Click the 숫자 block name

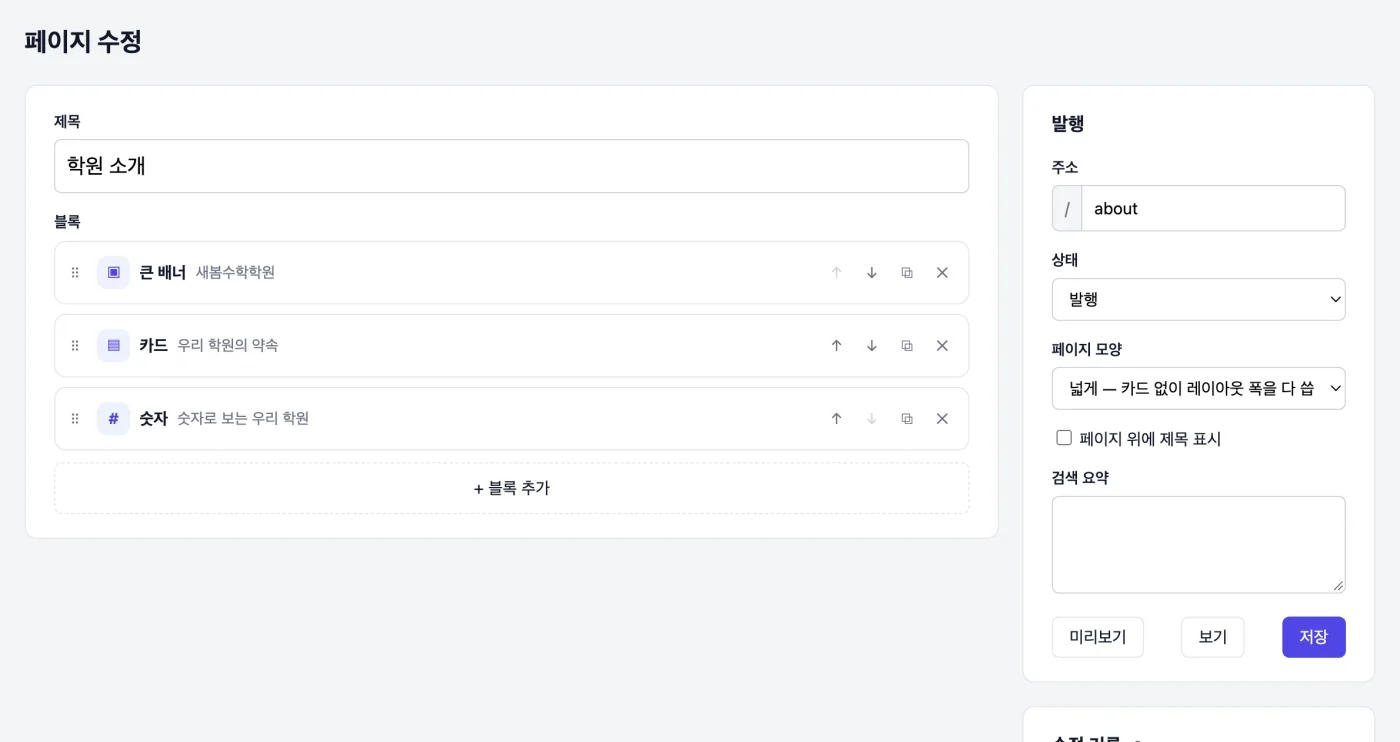(x=153, y=419)
